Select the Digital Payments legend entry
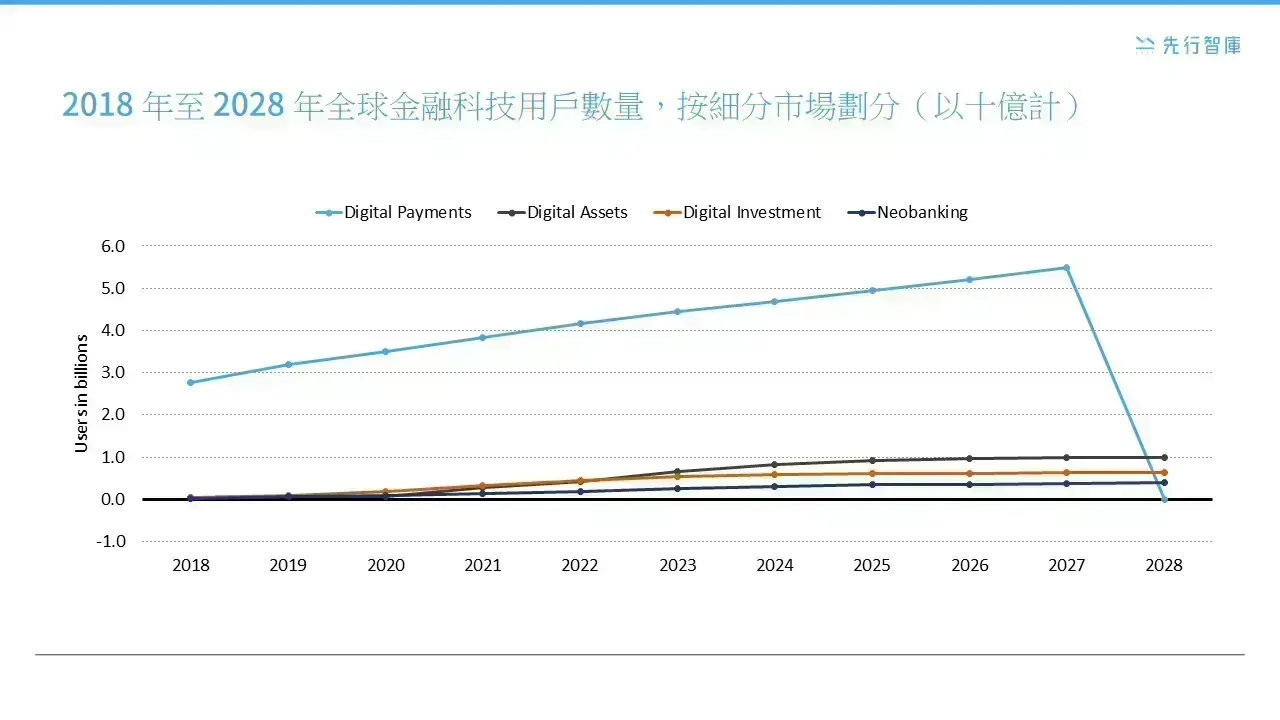The height and width of the screenshot is (720, 1280). [x=393, y=212]
